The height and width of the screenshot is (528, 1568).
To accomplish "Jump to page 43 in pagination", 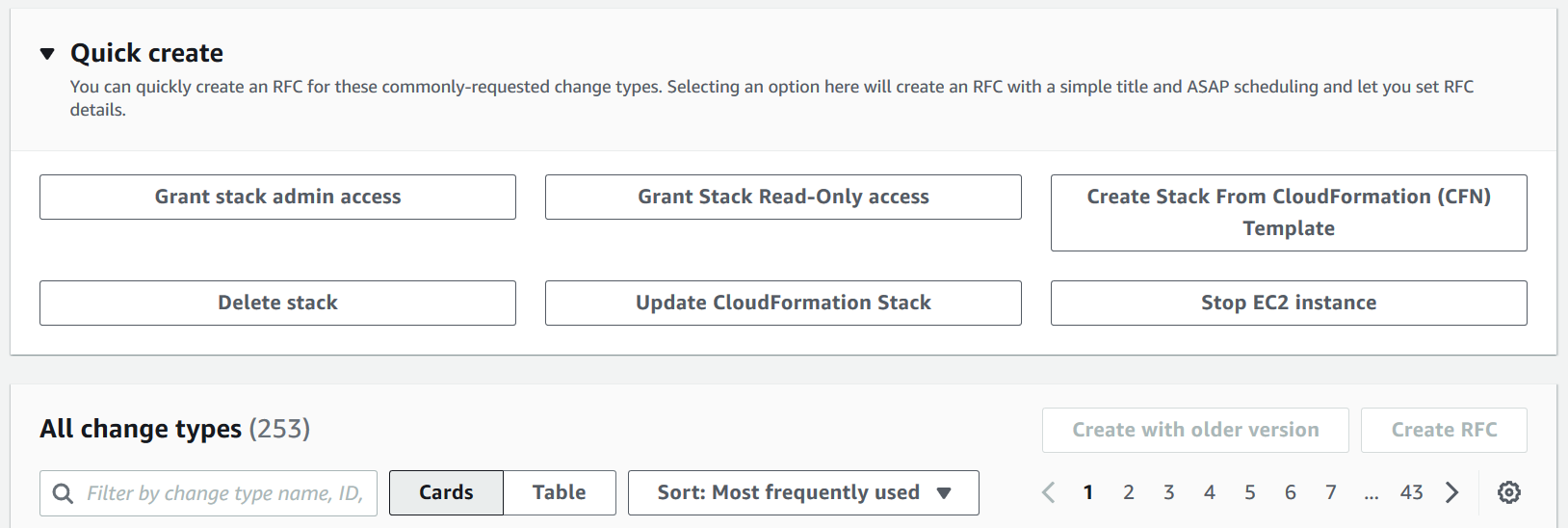I will coord(1411,492).
